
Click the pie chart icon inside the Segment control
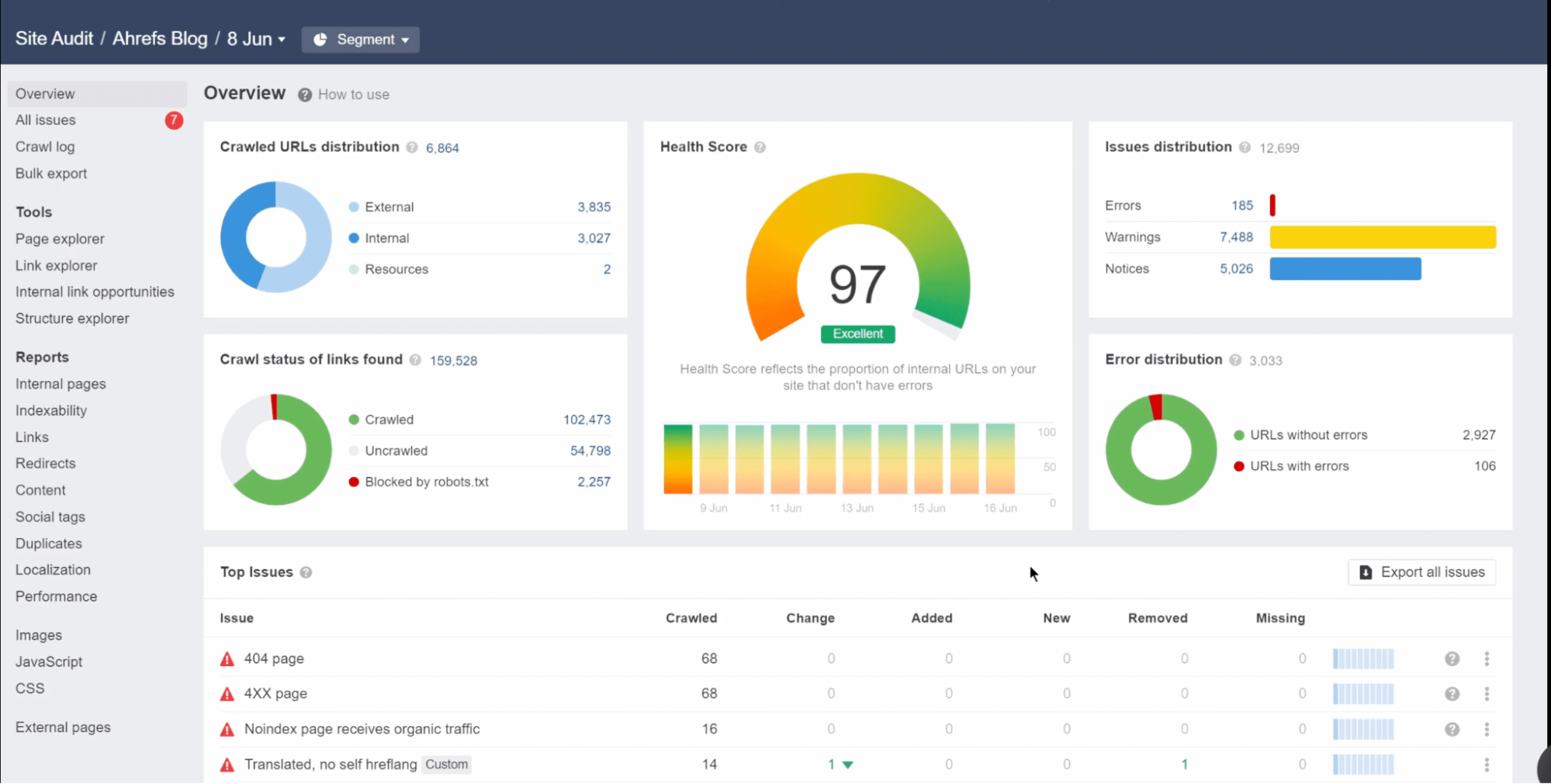[320, 39]
